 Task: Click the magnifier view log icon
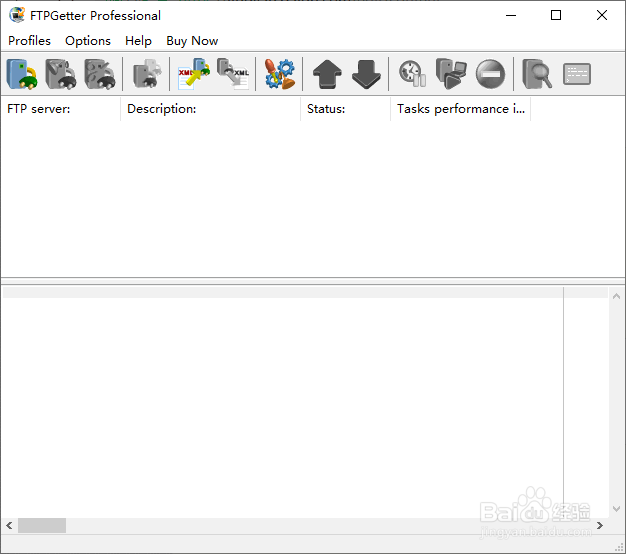tap(537, 74)
